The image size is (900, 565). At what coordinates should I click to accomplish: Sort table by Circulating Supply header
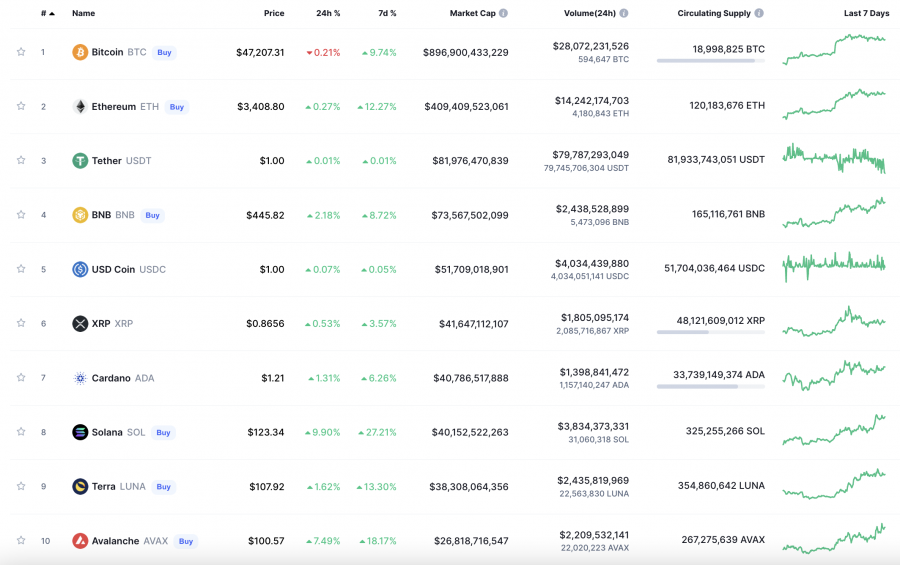pos(714,13)
